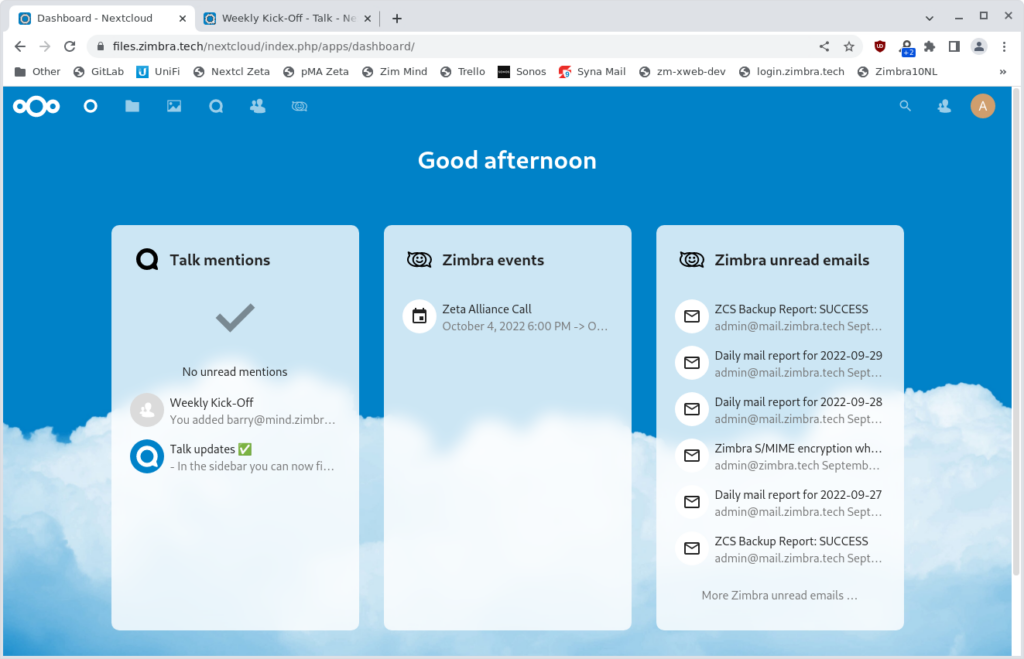Open unified search with the magnifier icon
The width and height of the screenshot is (1024, 659).
(x=905, y=106)
